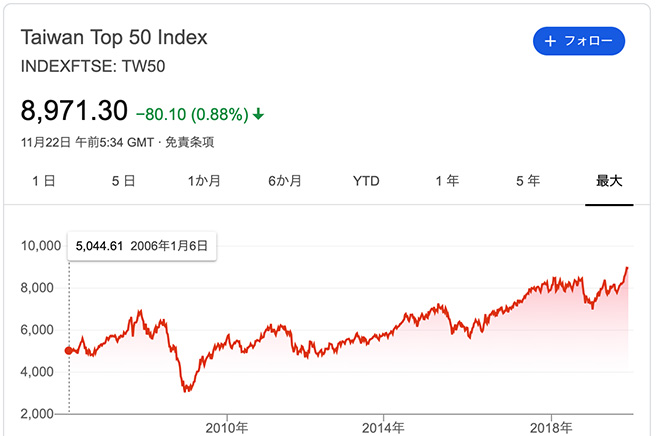Choose the 5年 range tab
This screenshot has width=656, height=436.
(528, 181)
